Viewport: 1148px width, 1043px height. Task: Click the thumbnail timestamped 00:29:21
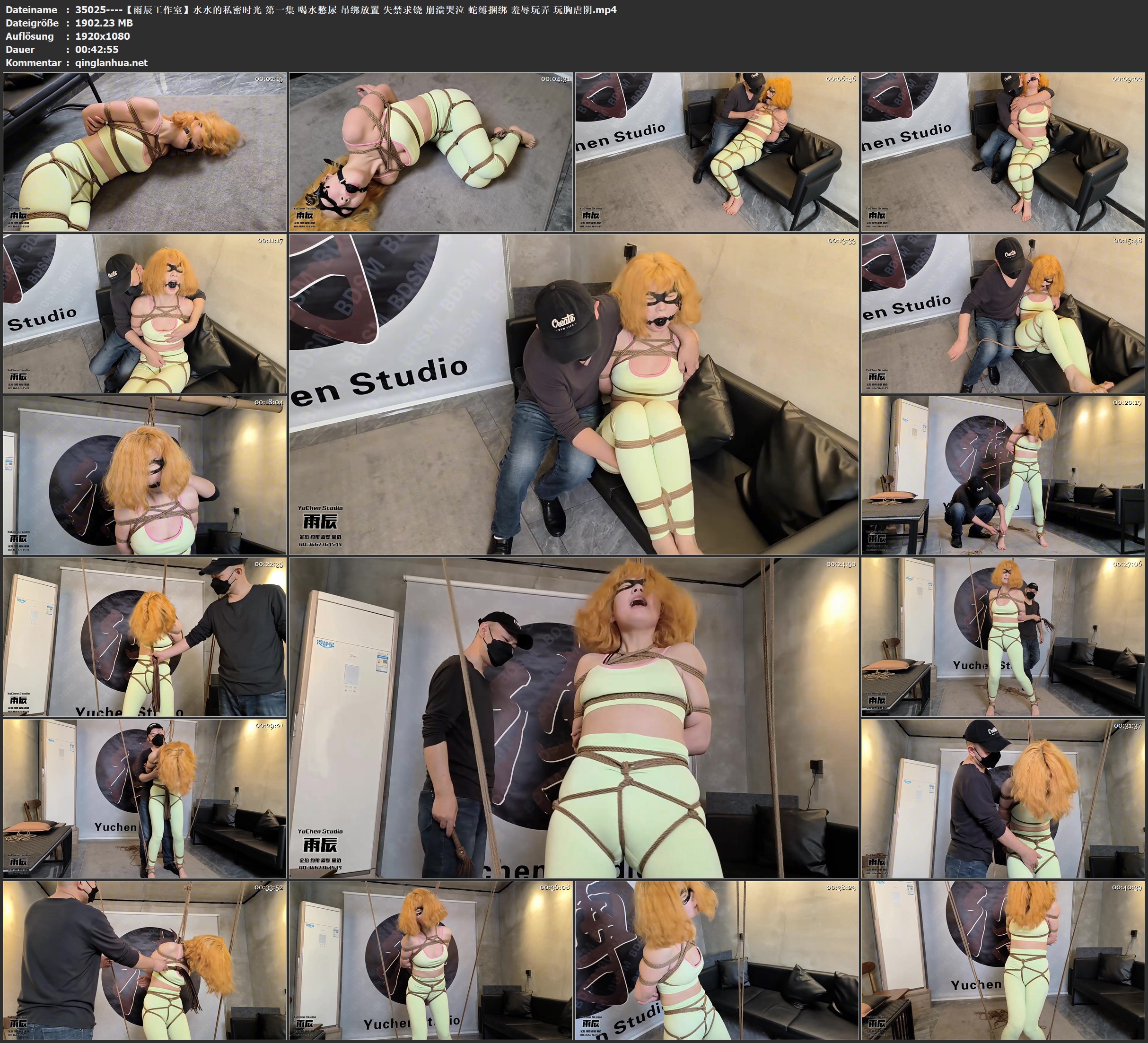pos(145,798)
